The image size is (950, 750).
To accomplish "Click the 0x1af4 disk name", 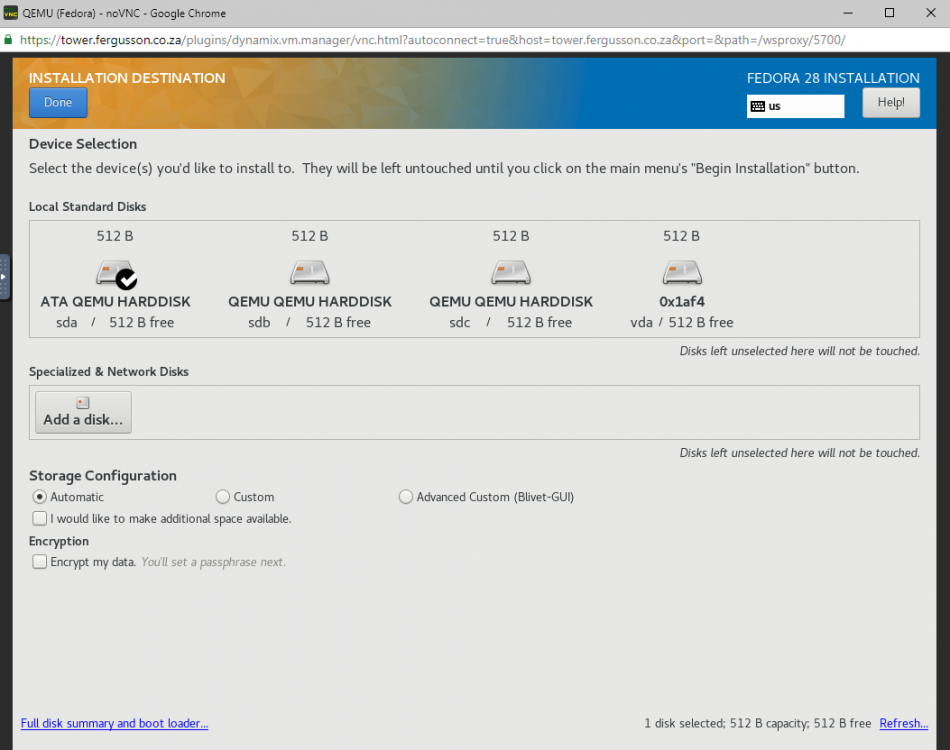I will [x=682, y=302].
